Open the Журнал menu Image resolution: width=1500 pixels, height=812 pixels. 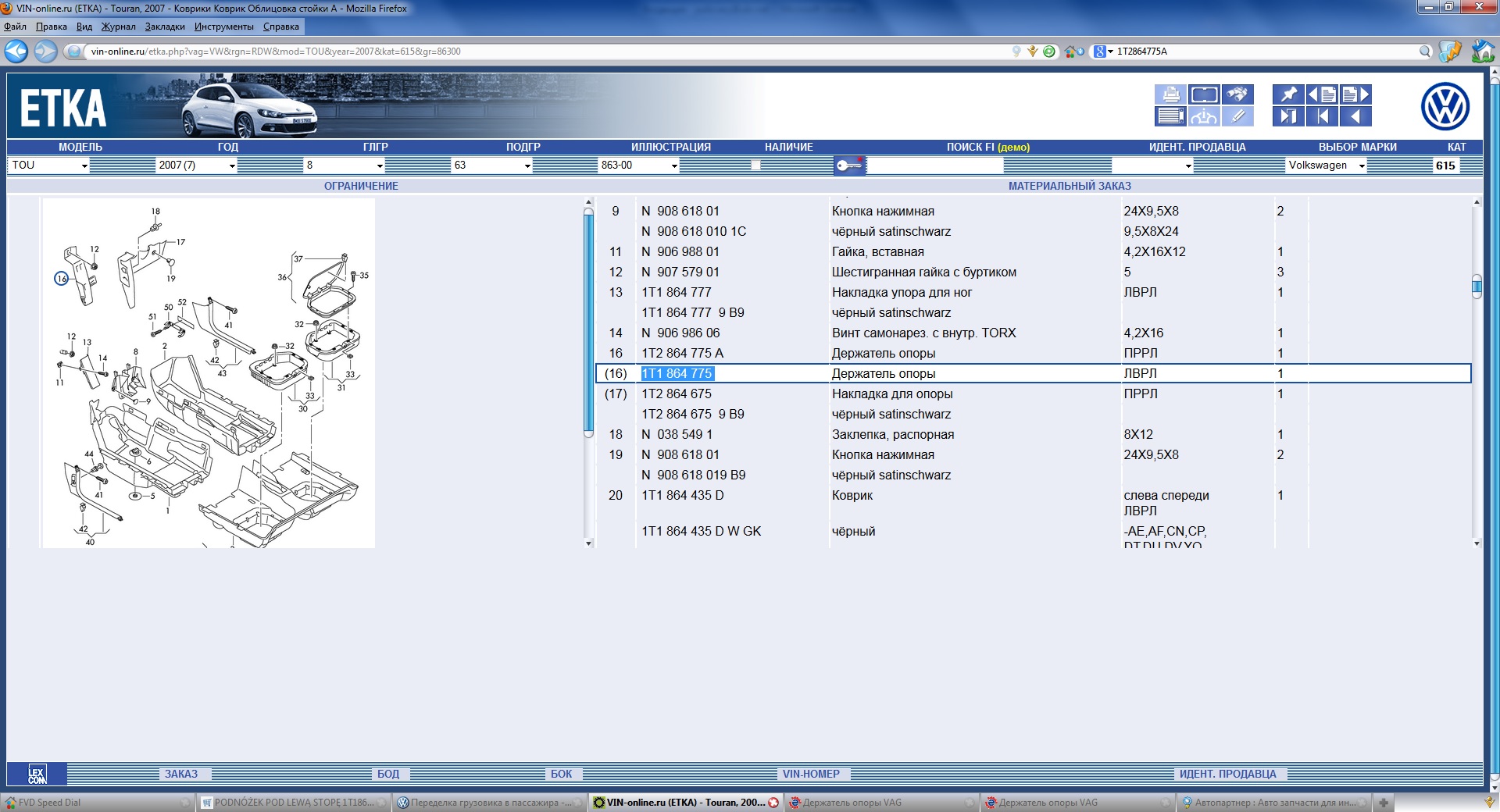coord(119,27)
